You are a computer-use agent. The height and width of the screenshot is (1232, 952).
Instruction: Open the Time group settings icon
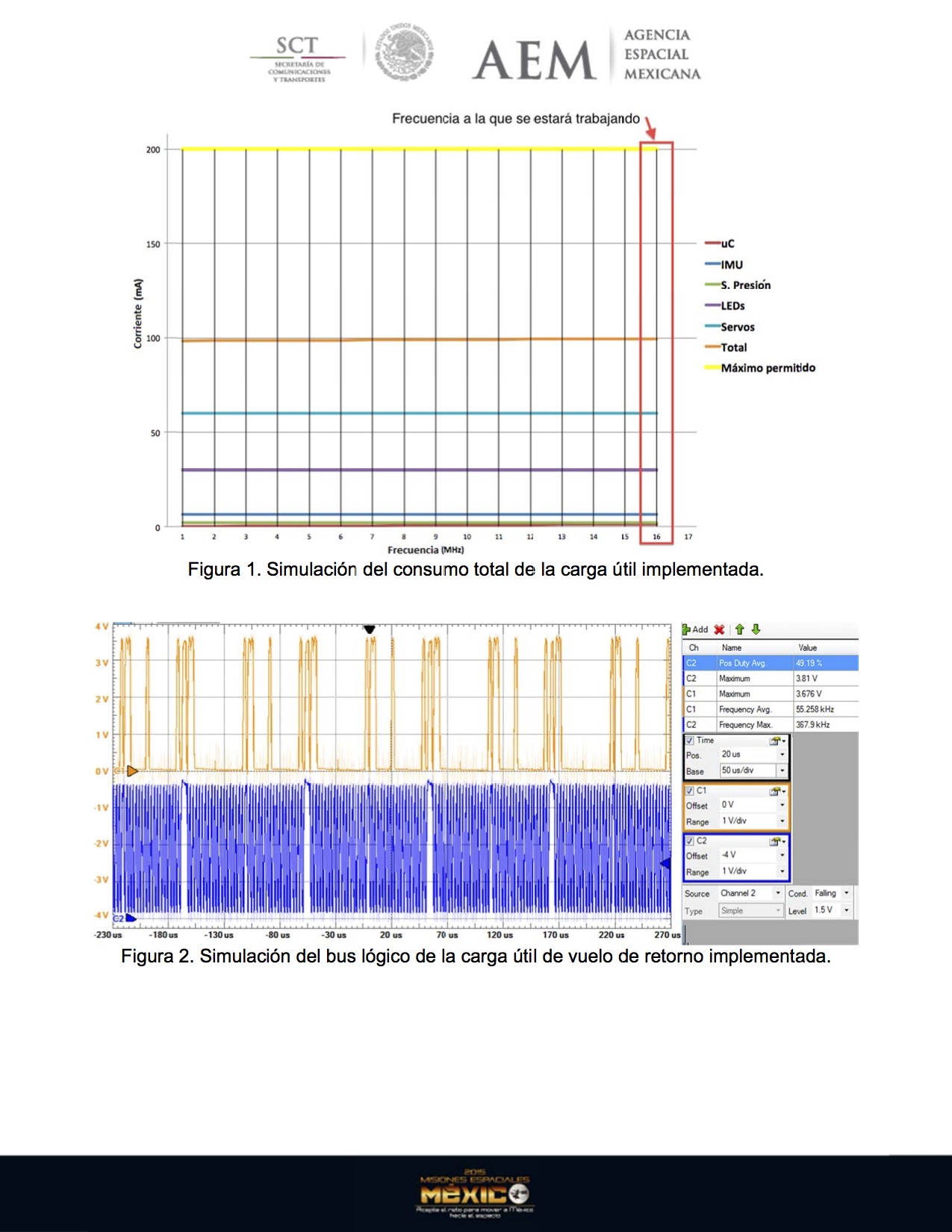tap(777, 741)
